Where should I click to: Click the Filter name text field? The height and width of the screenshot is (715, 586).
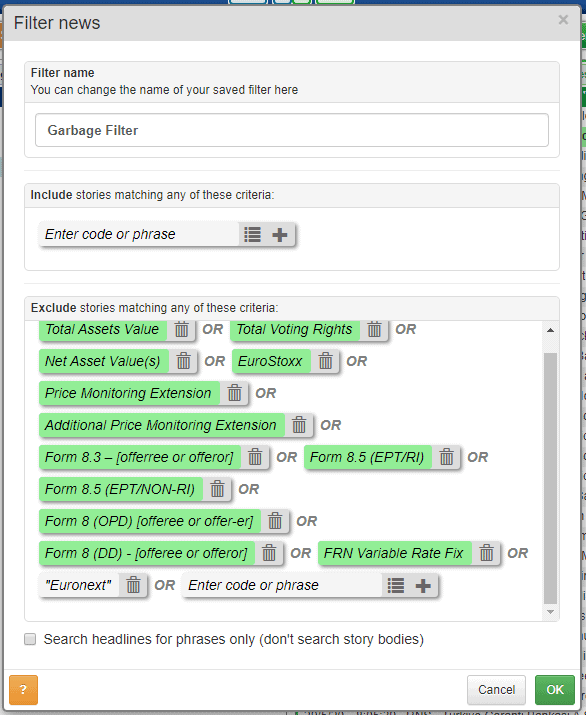tap(292, 130)
